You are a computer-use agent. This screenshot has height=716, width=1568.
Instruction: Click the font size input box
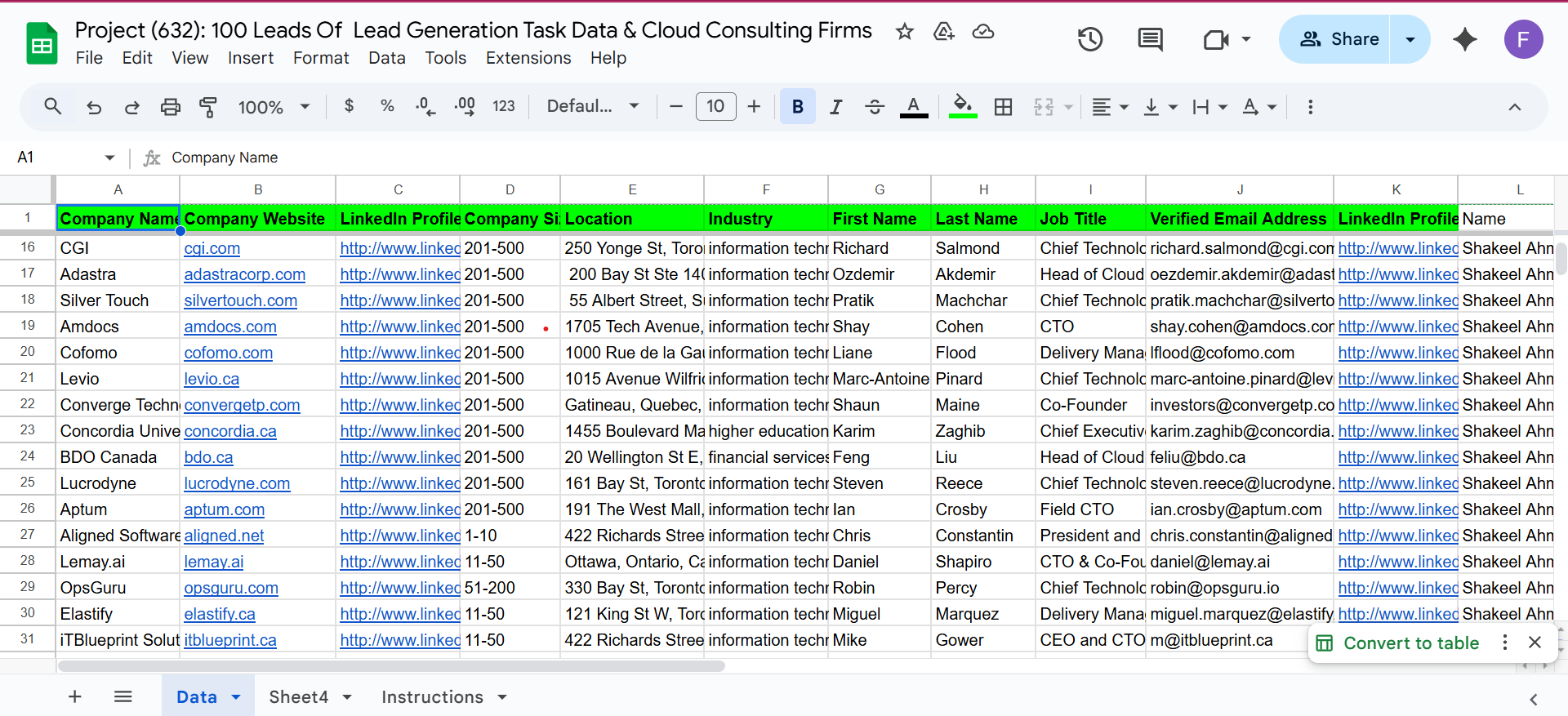(x=715, y=107)
